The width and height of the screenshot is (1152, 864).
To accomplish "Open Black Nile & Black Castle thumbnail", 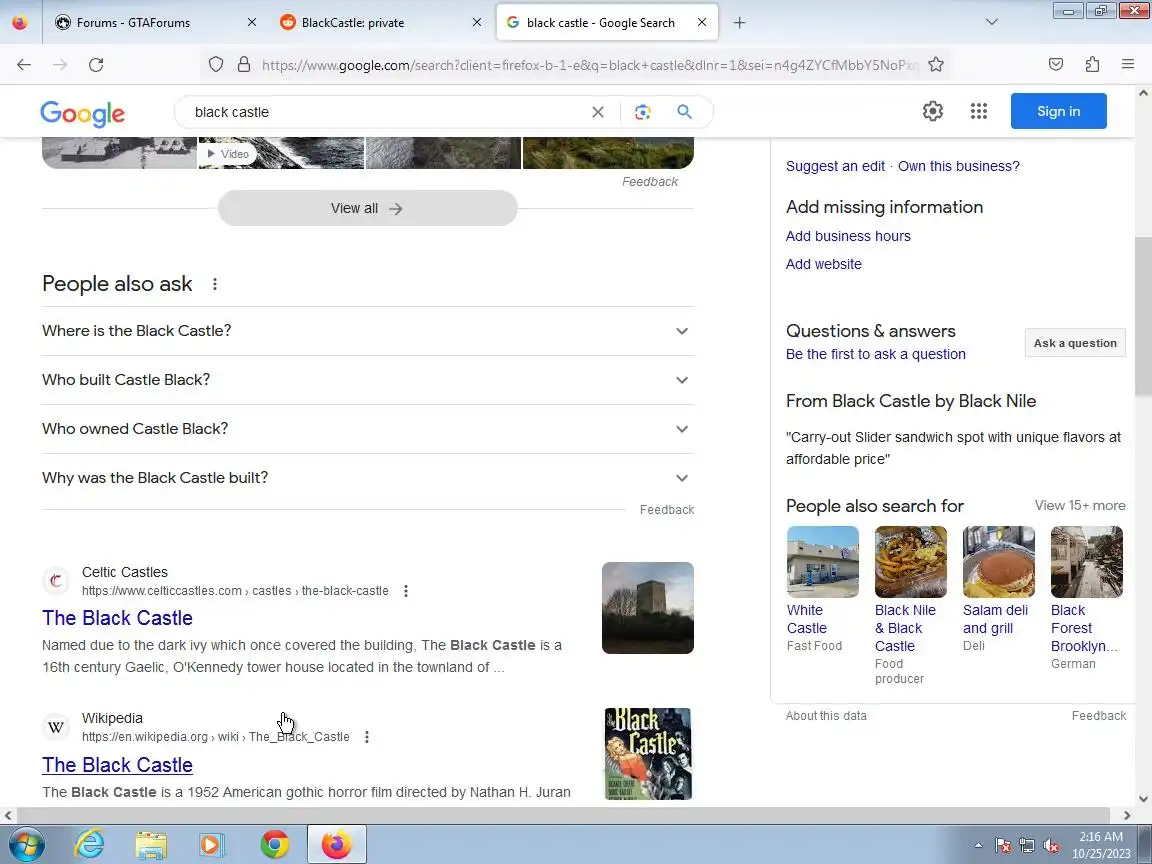I will (911, 562).
